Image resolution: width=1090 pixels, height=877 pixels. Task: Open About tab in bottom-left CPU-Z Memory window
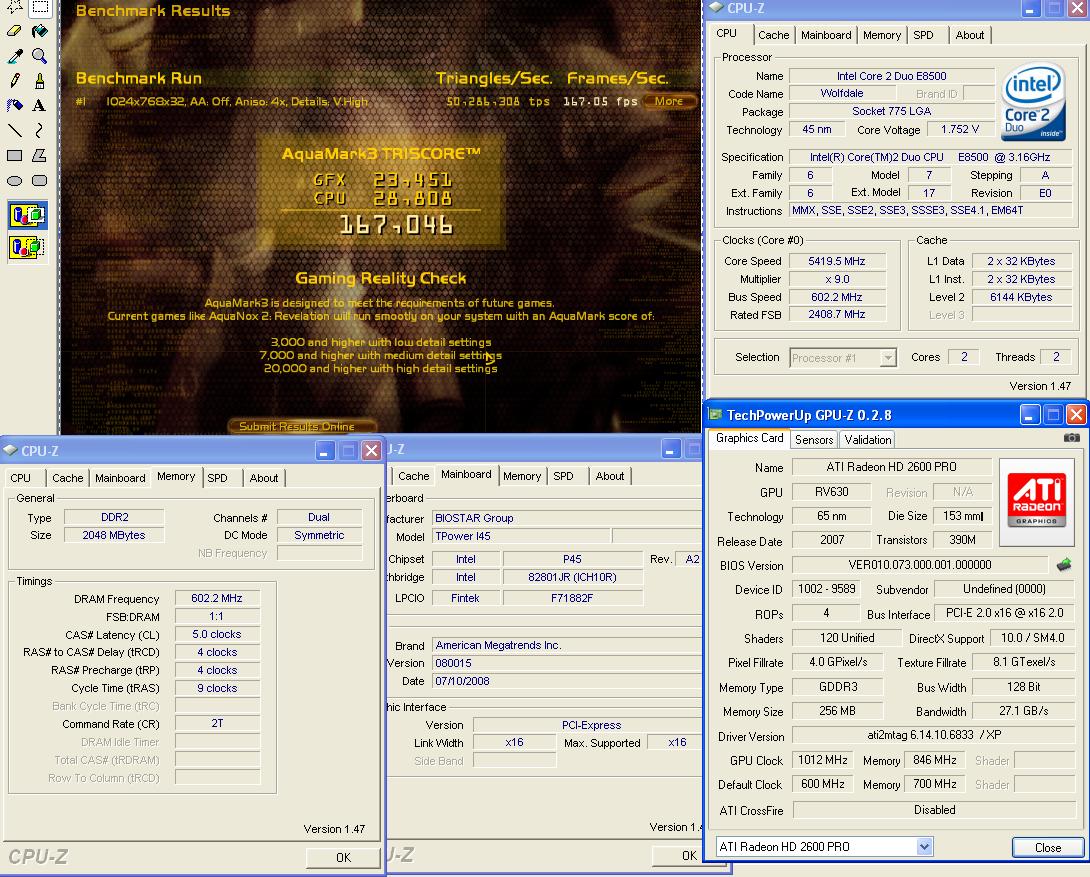tap(263, 478)
